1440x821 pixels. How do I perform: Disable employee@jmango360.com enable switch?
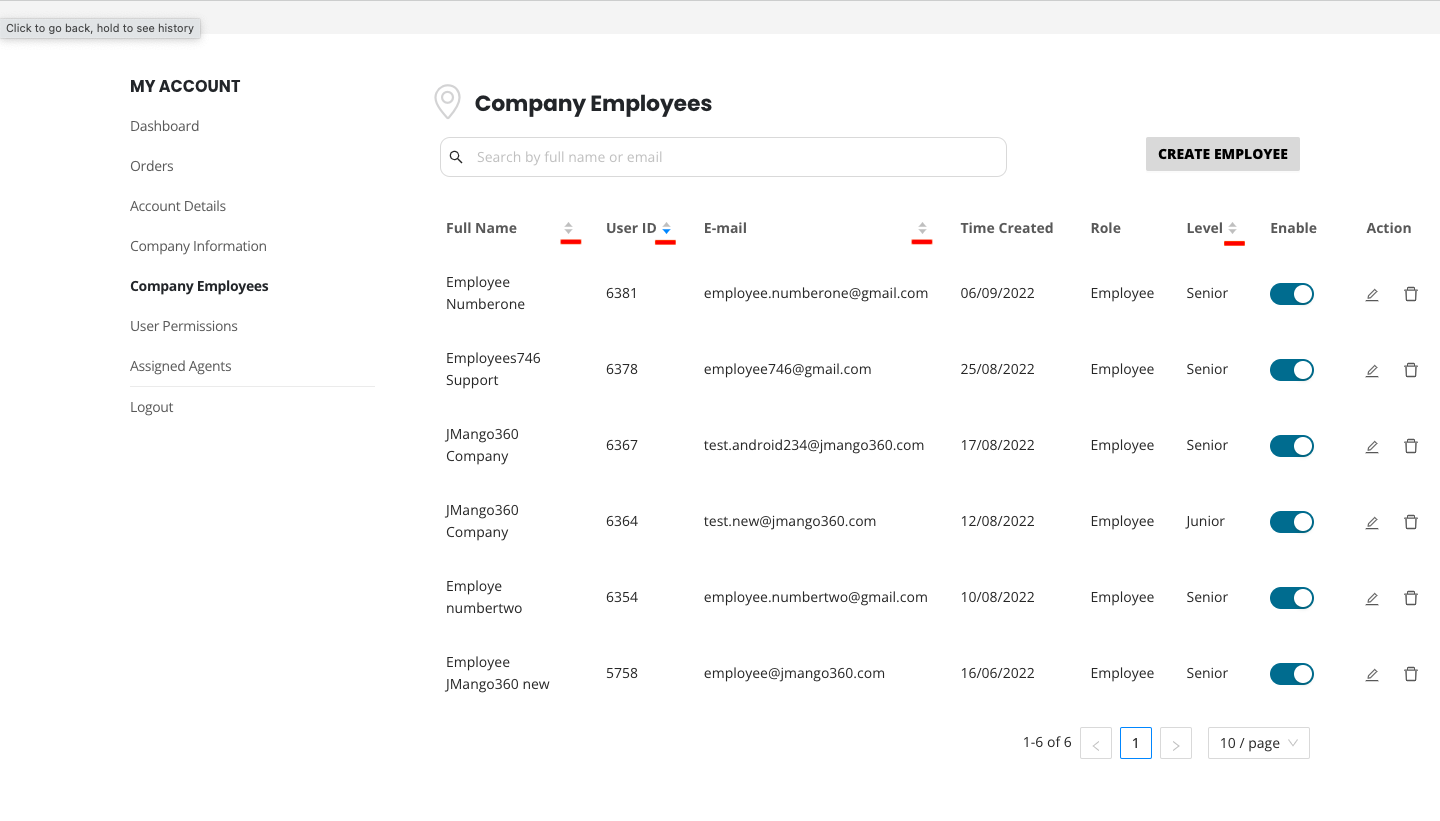pos(1291,674)
